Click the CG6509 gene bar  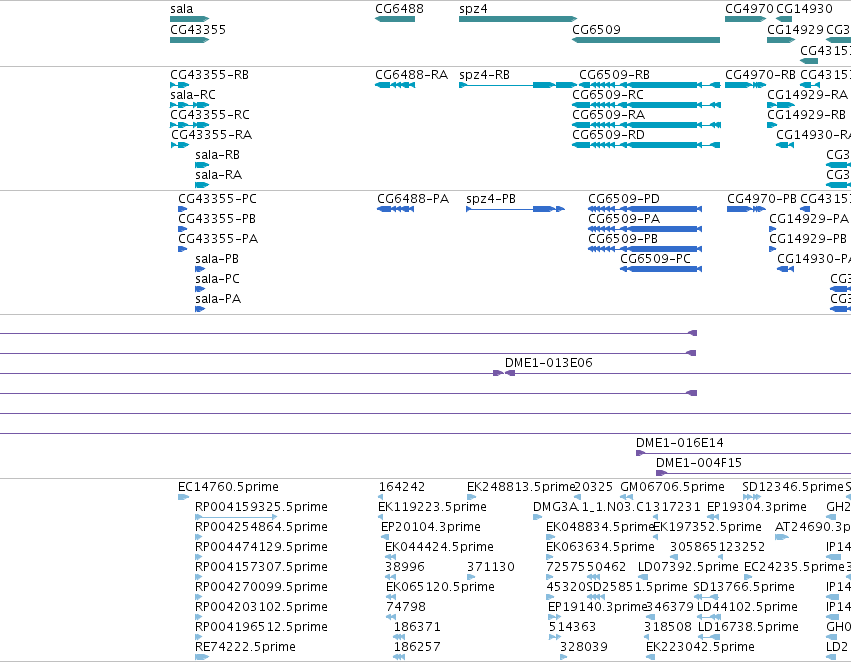pyautogui.click(x=646, y=40)
